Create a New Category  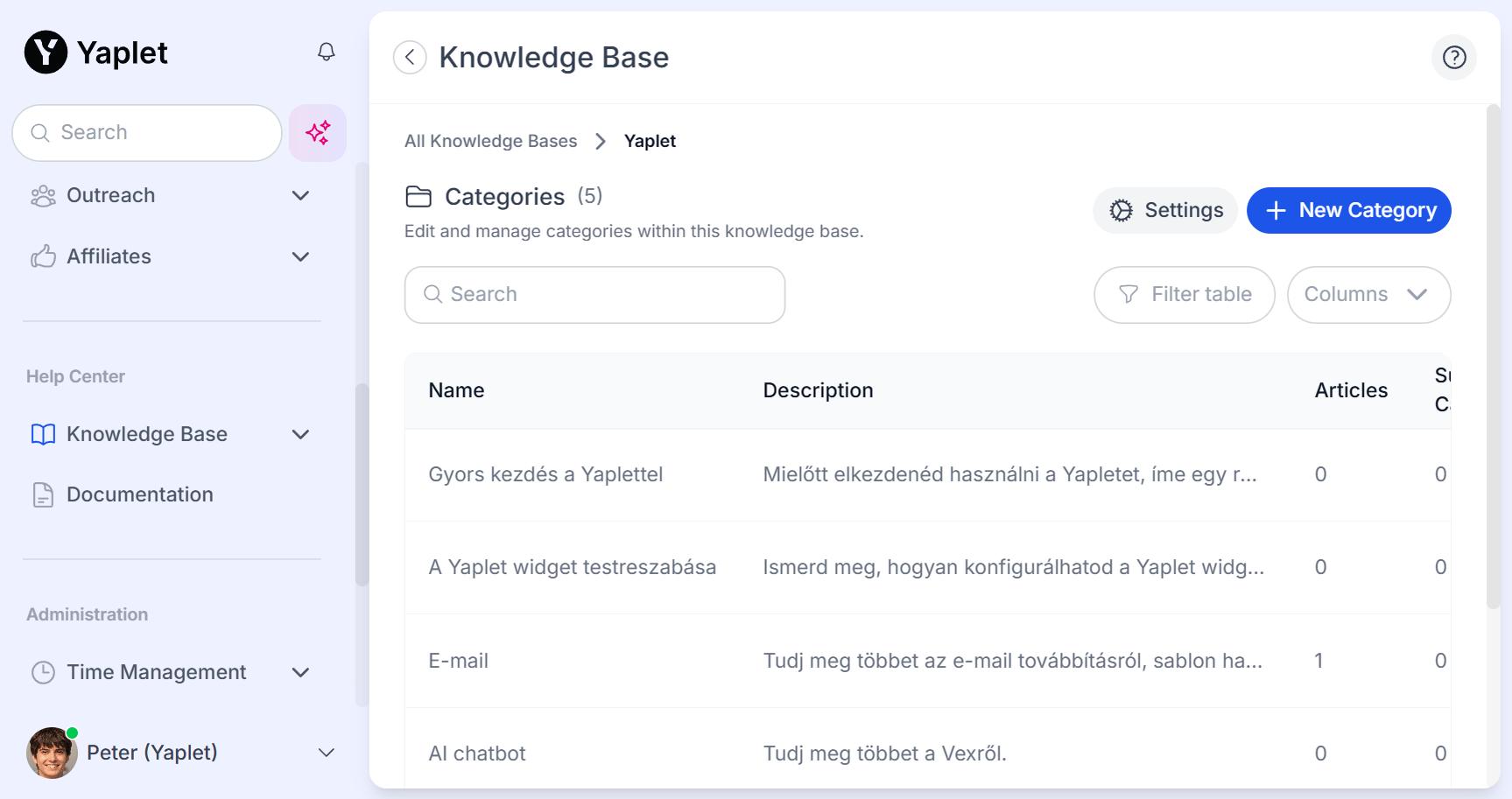click(1348, 211)
